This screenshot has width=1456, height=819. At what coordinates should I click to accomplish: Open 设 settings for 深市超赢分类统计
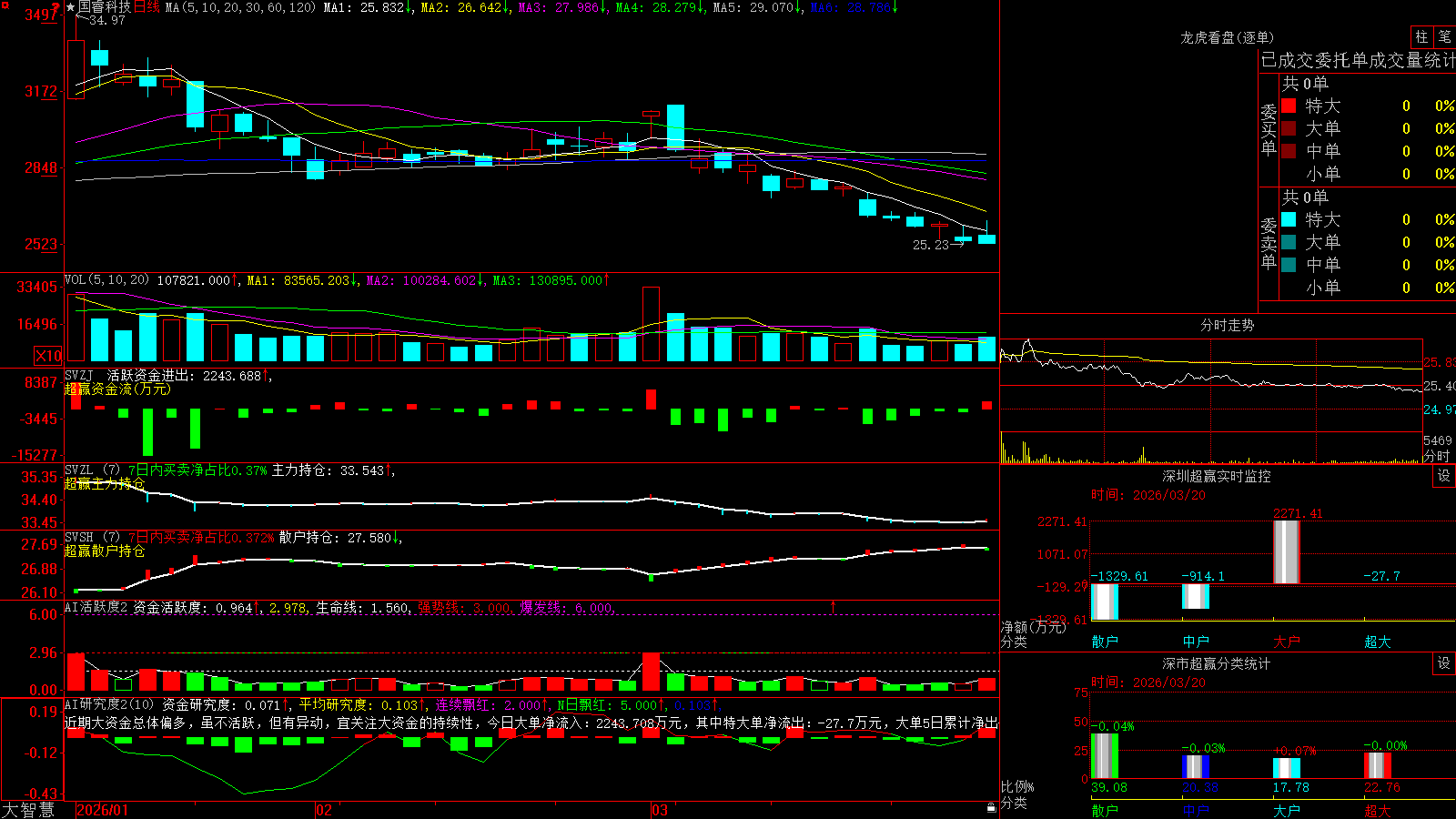coord(1444,663)
